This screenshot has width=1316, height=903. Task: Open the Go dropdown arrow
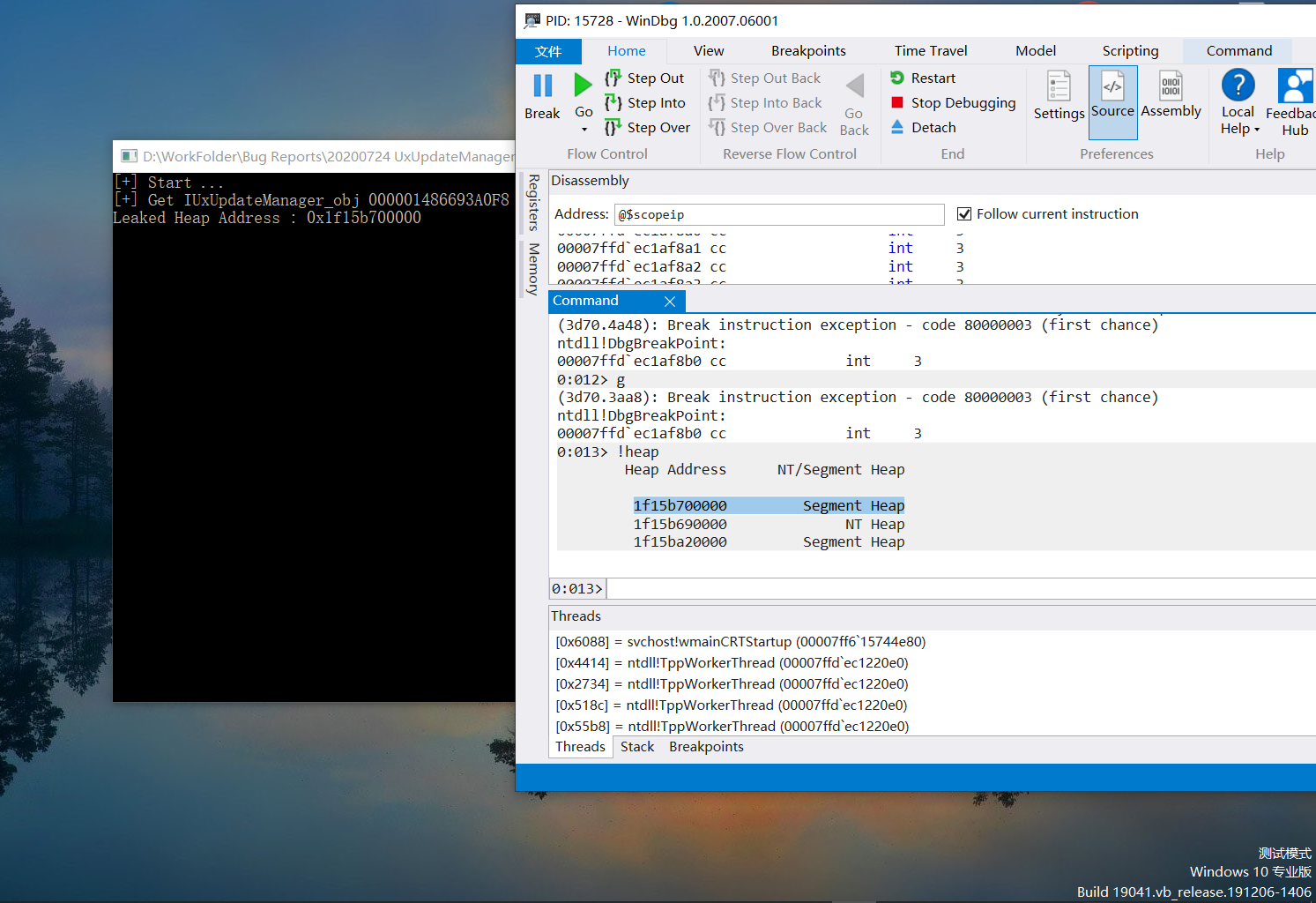click(584, 130)
